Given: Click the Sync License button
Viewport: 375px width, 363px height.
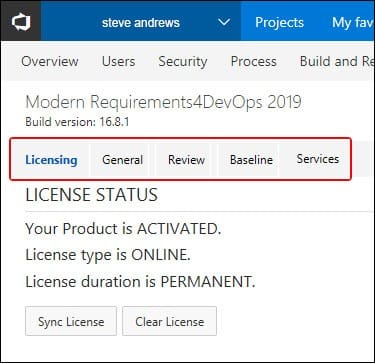Looking at the screenshot, I should [71, 321].
